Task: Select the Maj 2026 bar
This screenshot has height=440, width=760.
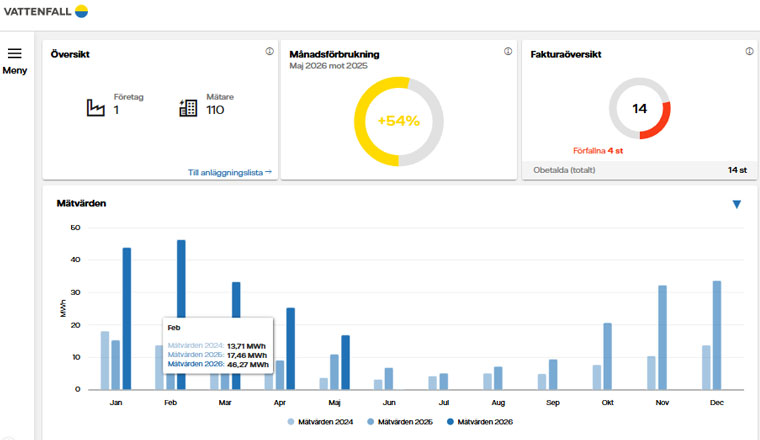Action: 346,362
